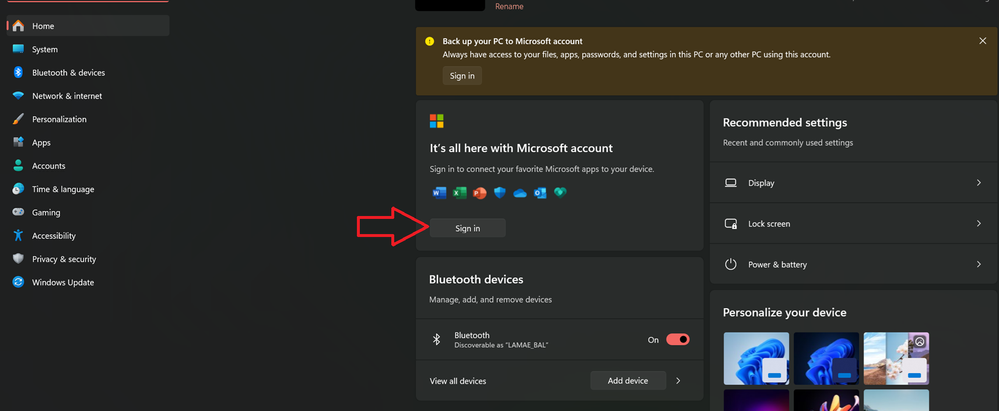Click the Lock screen icon

pos(731,224)
